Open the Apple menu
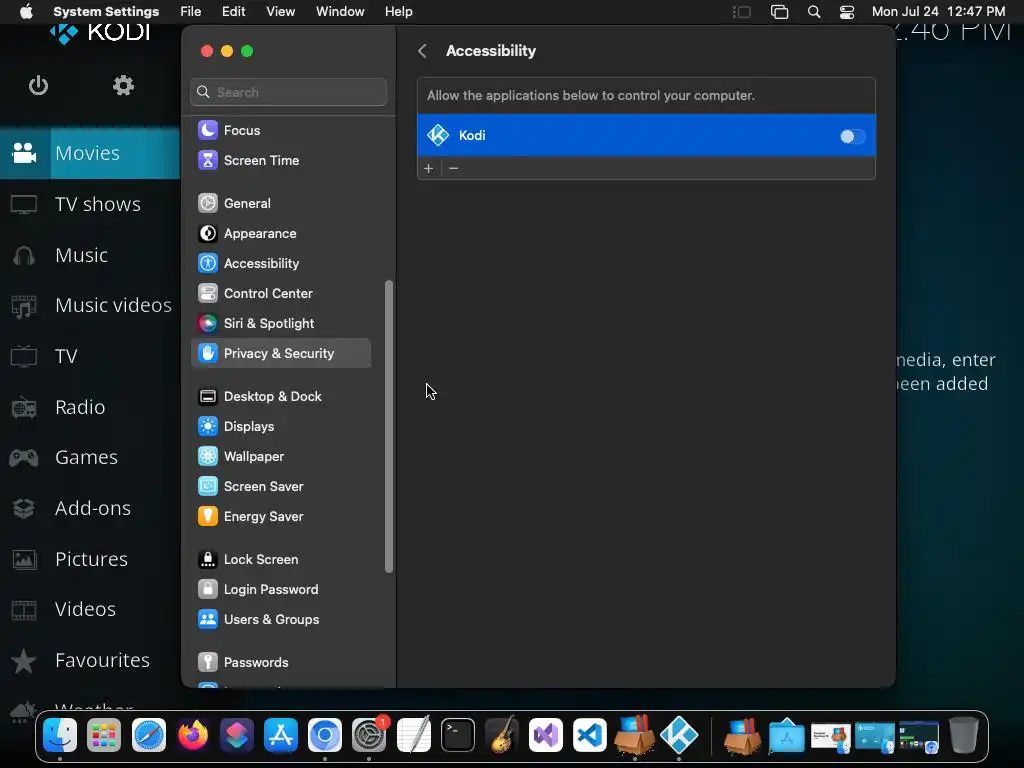The height and width of the screenshot is (768, 1024). [x=26, y=12]
